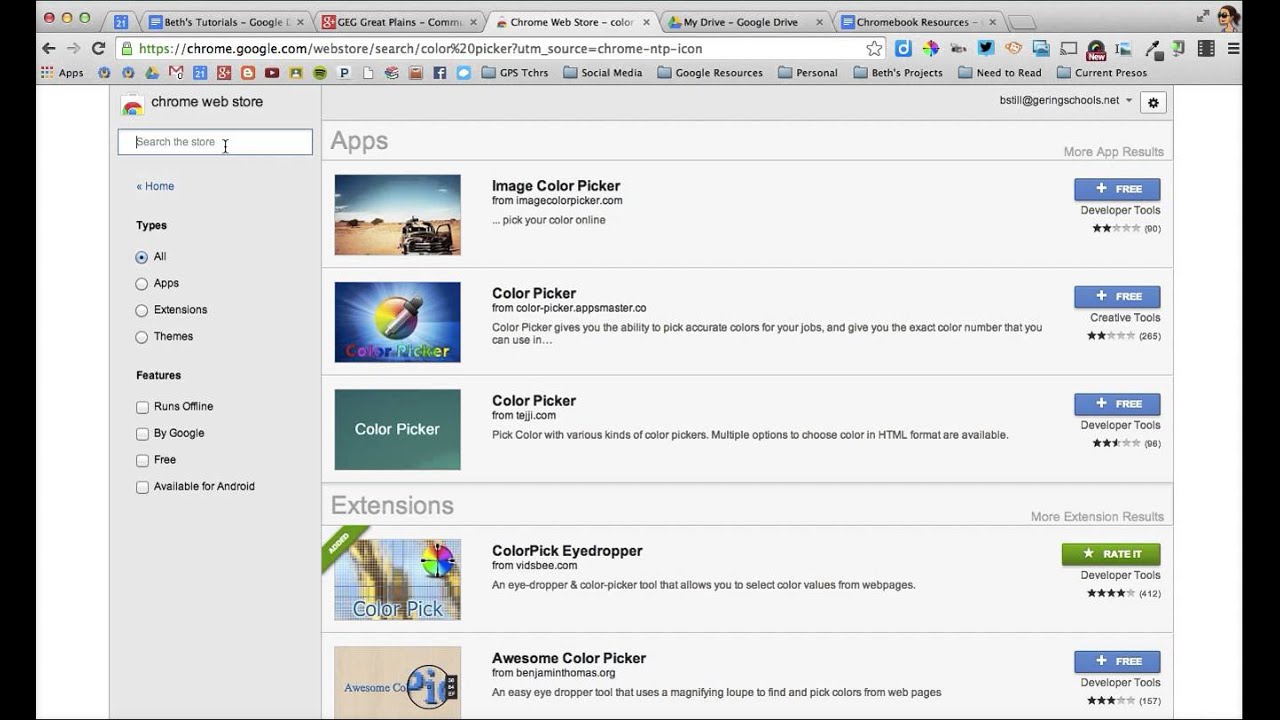Click the speedometer extension marked New
Viewport: 1280px width, 720px height.
click(x=1096, y=49)
